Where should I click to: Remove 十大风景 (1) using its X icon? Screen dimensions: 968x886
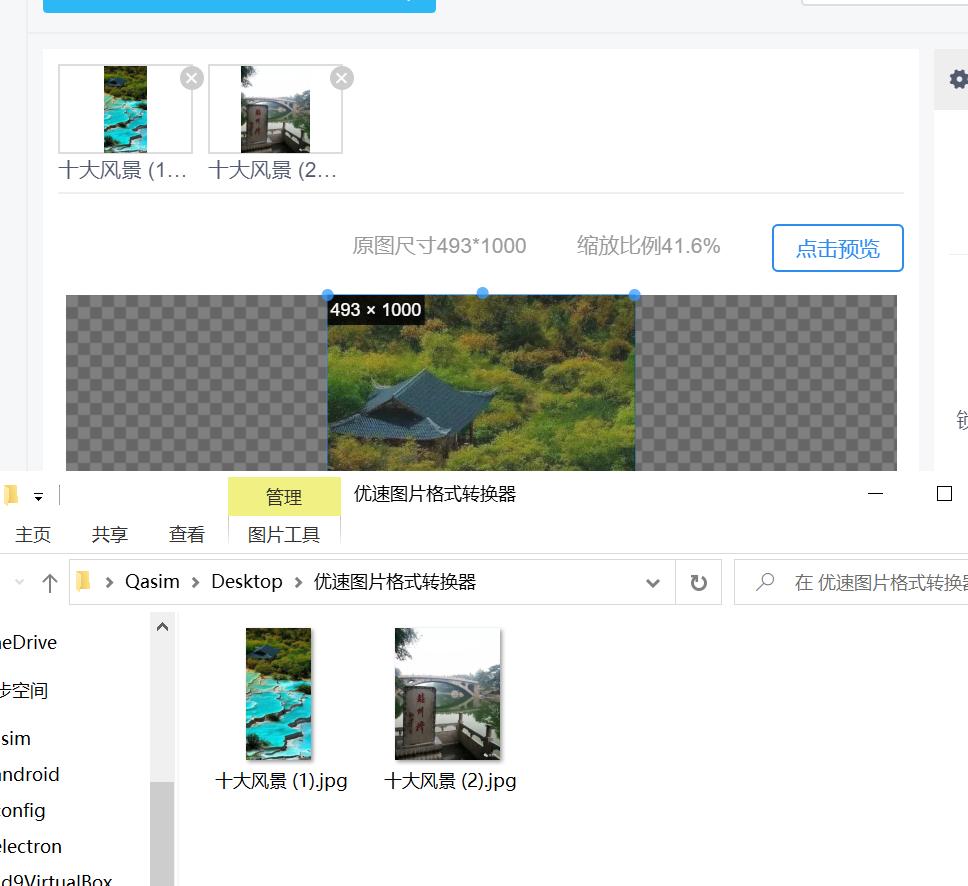click(x=191, y=77)
